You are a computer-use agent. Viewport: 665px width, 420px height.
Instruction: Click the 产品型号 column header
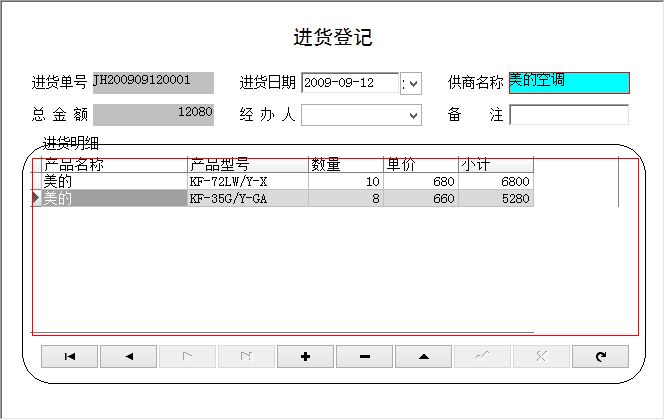click(248, 165)
